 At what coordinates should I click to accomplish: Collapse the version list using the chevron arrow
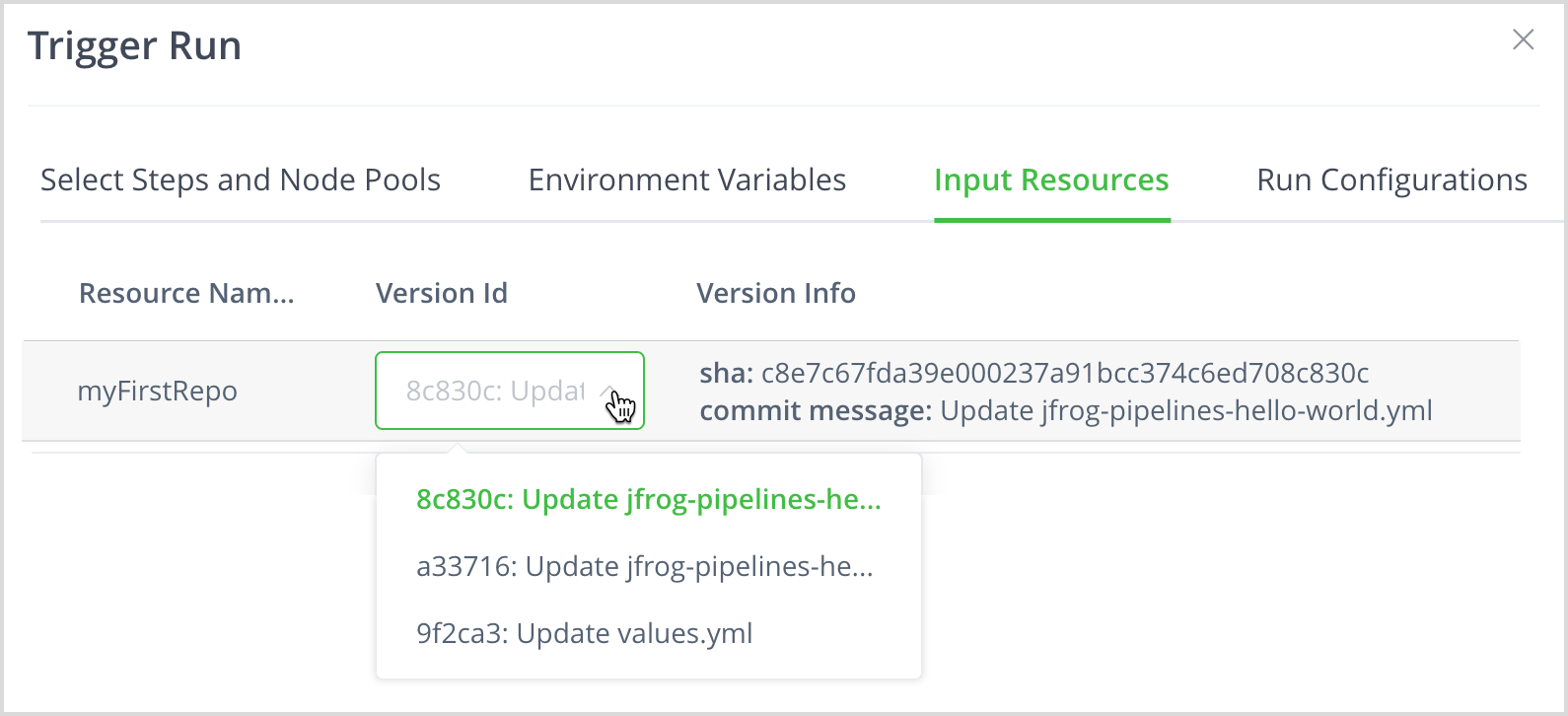pos(608,391)
